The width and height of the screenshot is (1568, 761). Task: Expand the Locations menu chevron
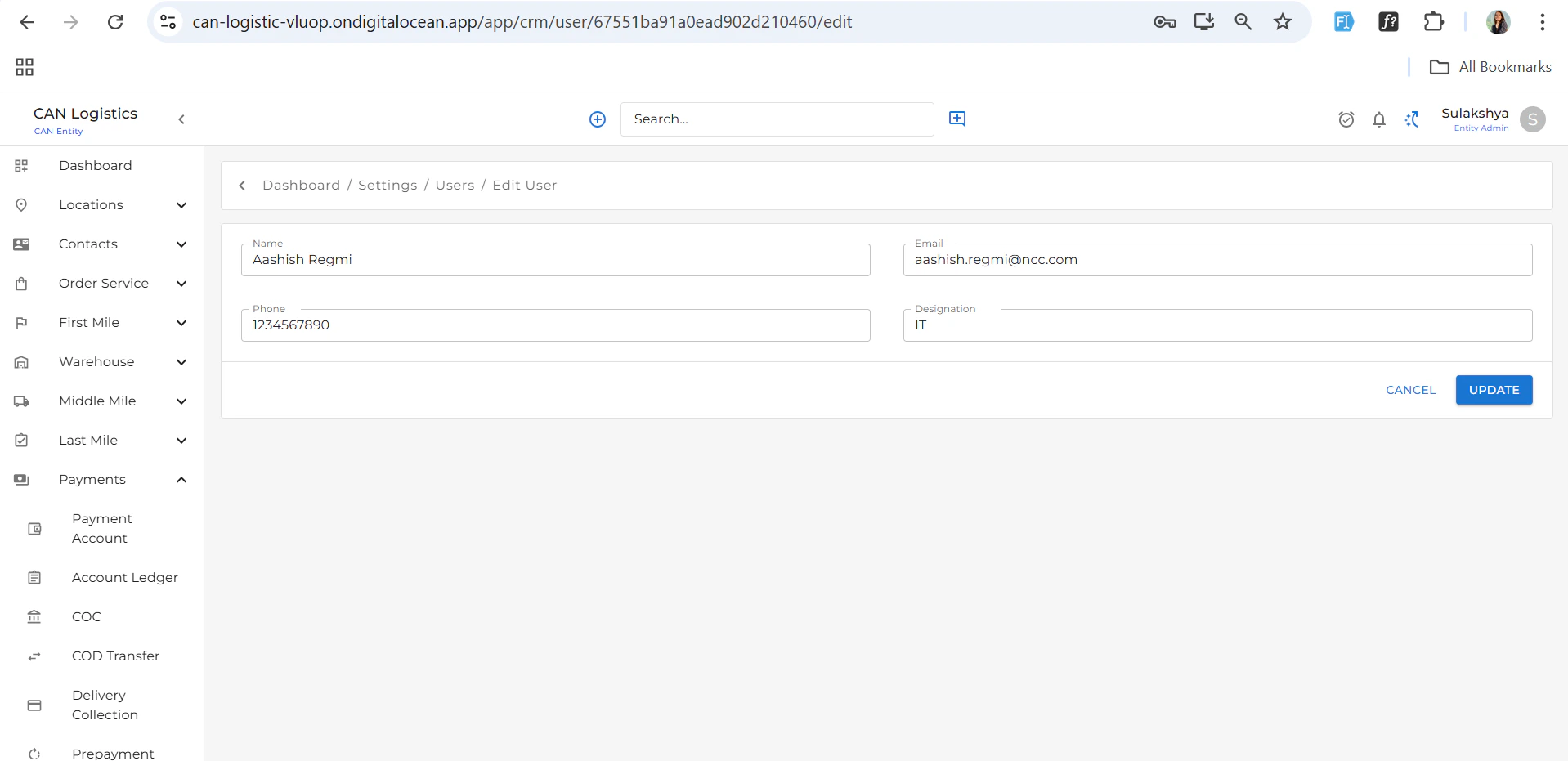pos(181,205)
